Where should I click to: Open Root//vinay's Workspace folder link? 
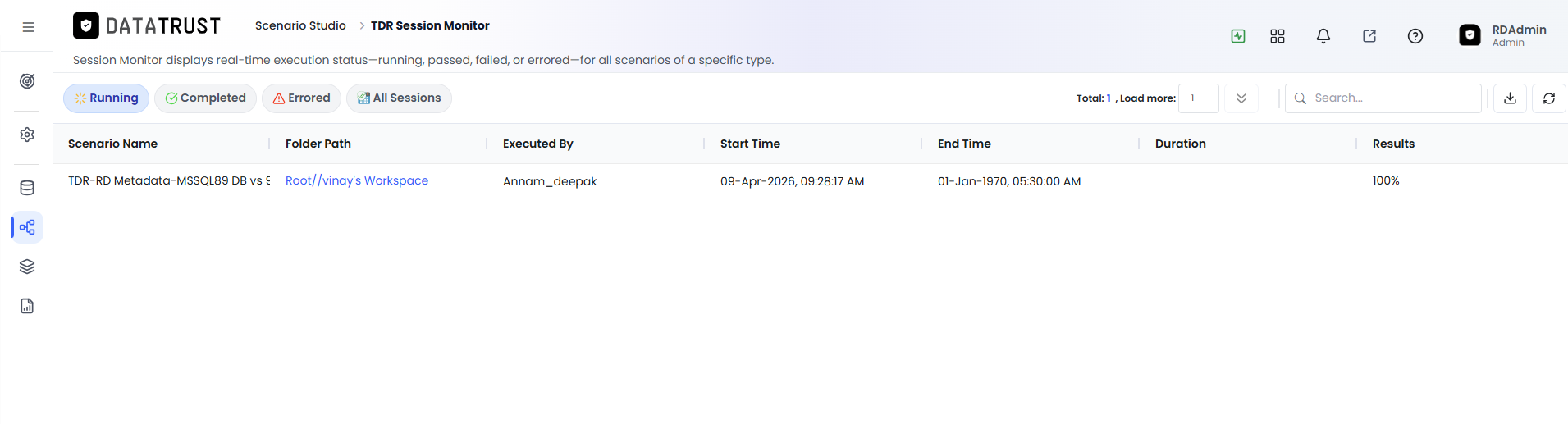click(x=357, y=180)
